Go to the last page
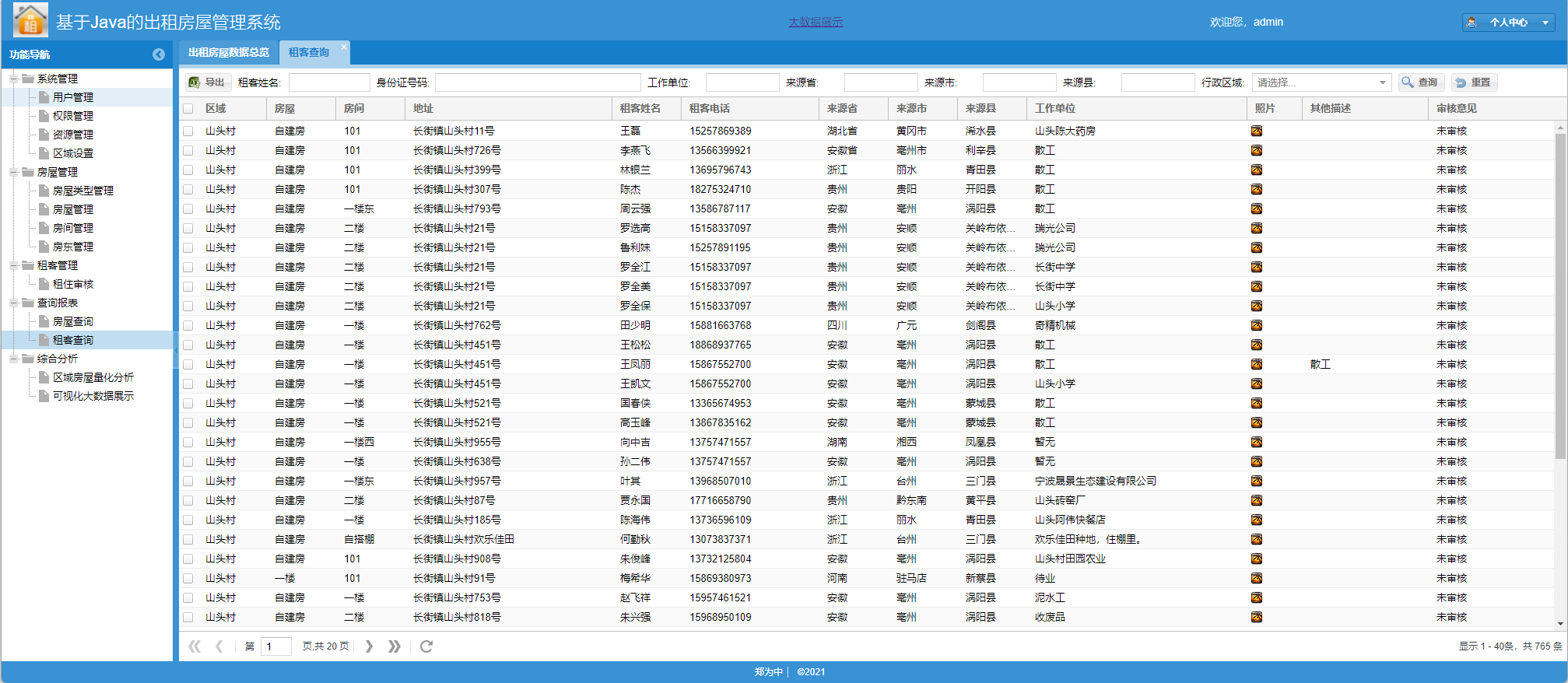This screenshot has width=1568, height=683. coord(395,646)
